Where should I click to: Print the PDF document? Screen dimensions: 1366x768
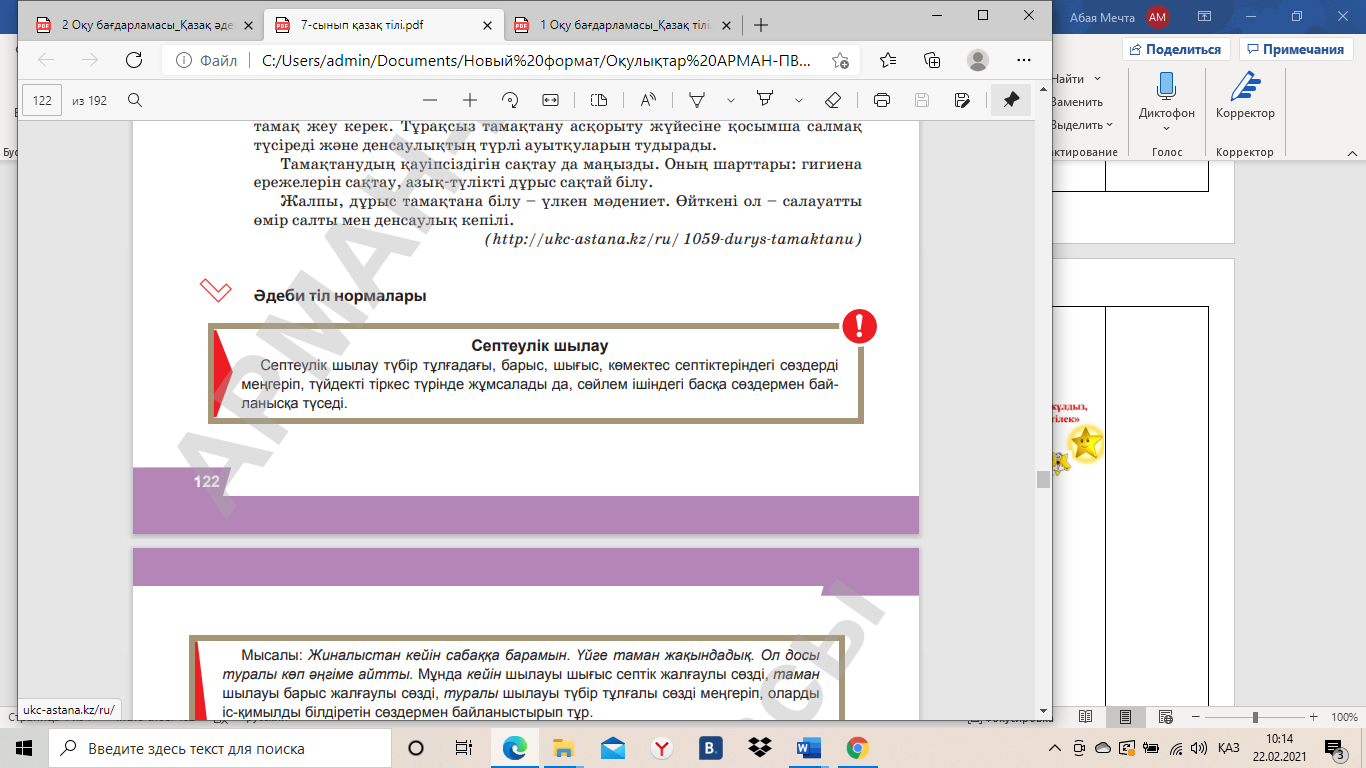coord(882,100)
